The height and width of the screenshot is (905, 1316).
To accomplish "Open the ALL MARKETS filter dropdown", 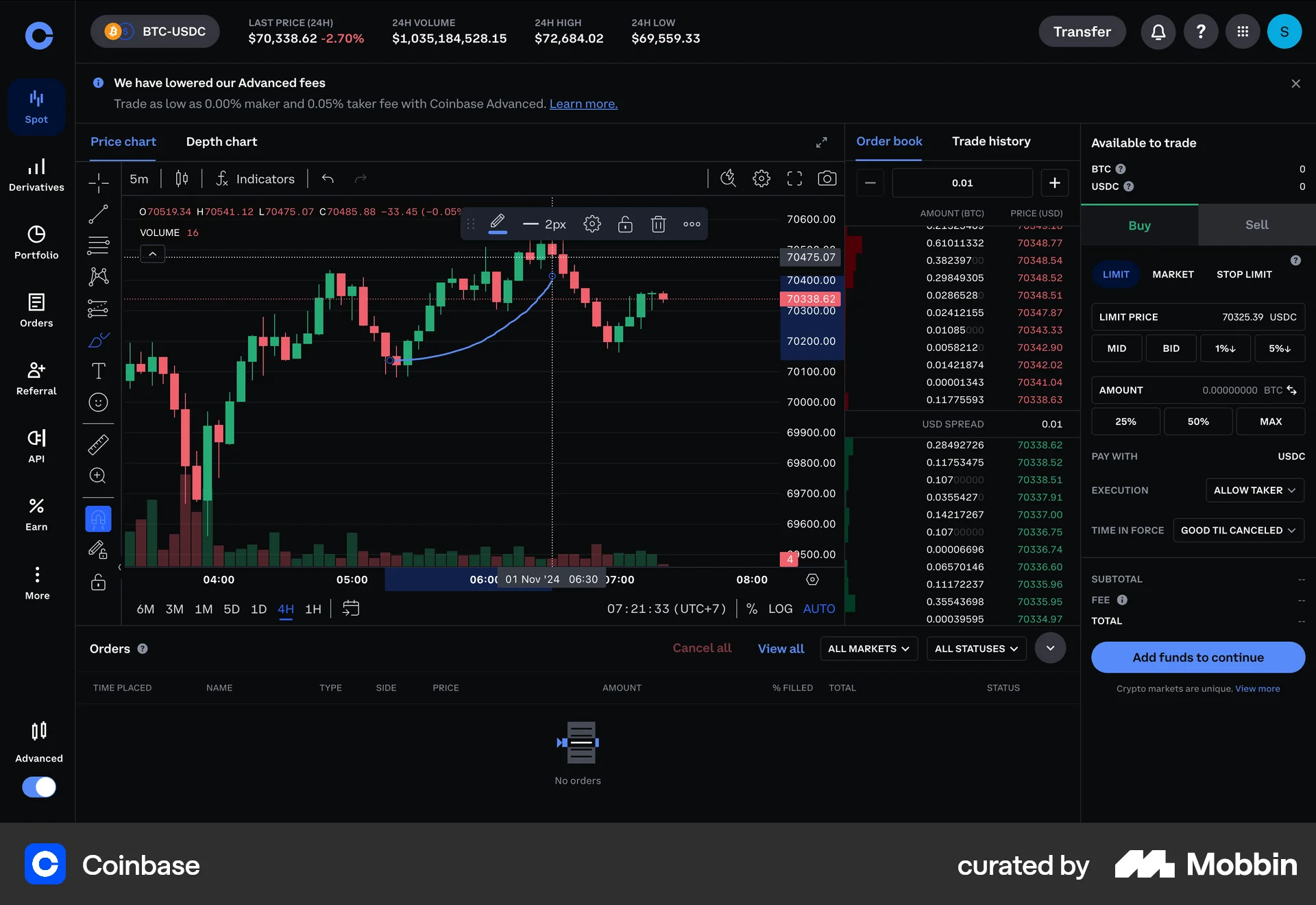I will point(868,648).
